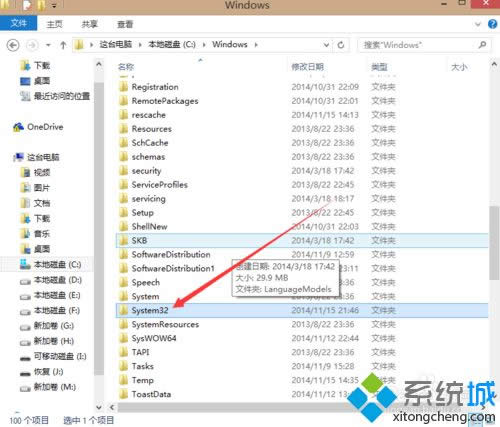This screenshot has width=500, height=427.
Task: Click the back navigation arrow
Action: click(x=13, y=45)
